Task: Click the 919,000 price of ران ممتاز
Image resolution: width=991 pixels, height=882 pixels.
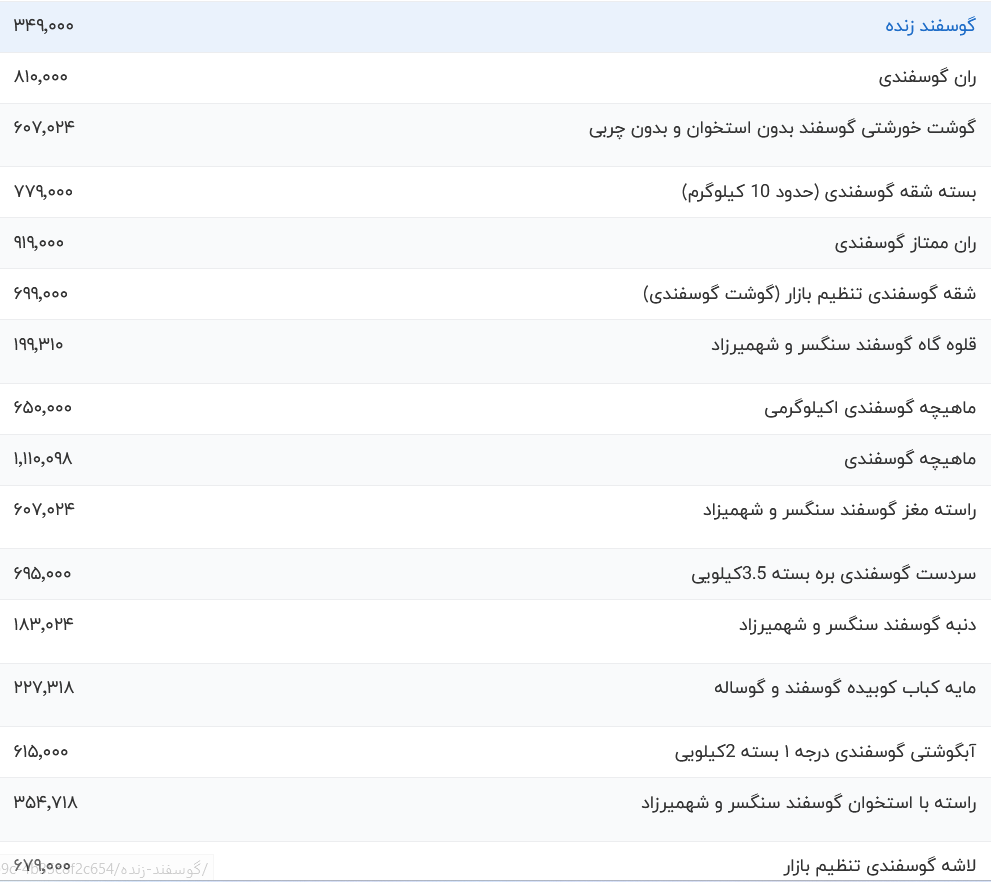Action: coord(38,242)
